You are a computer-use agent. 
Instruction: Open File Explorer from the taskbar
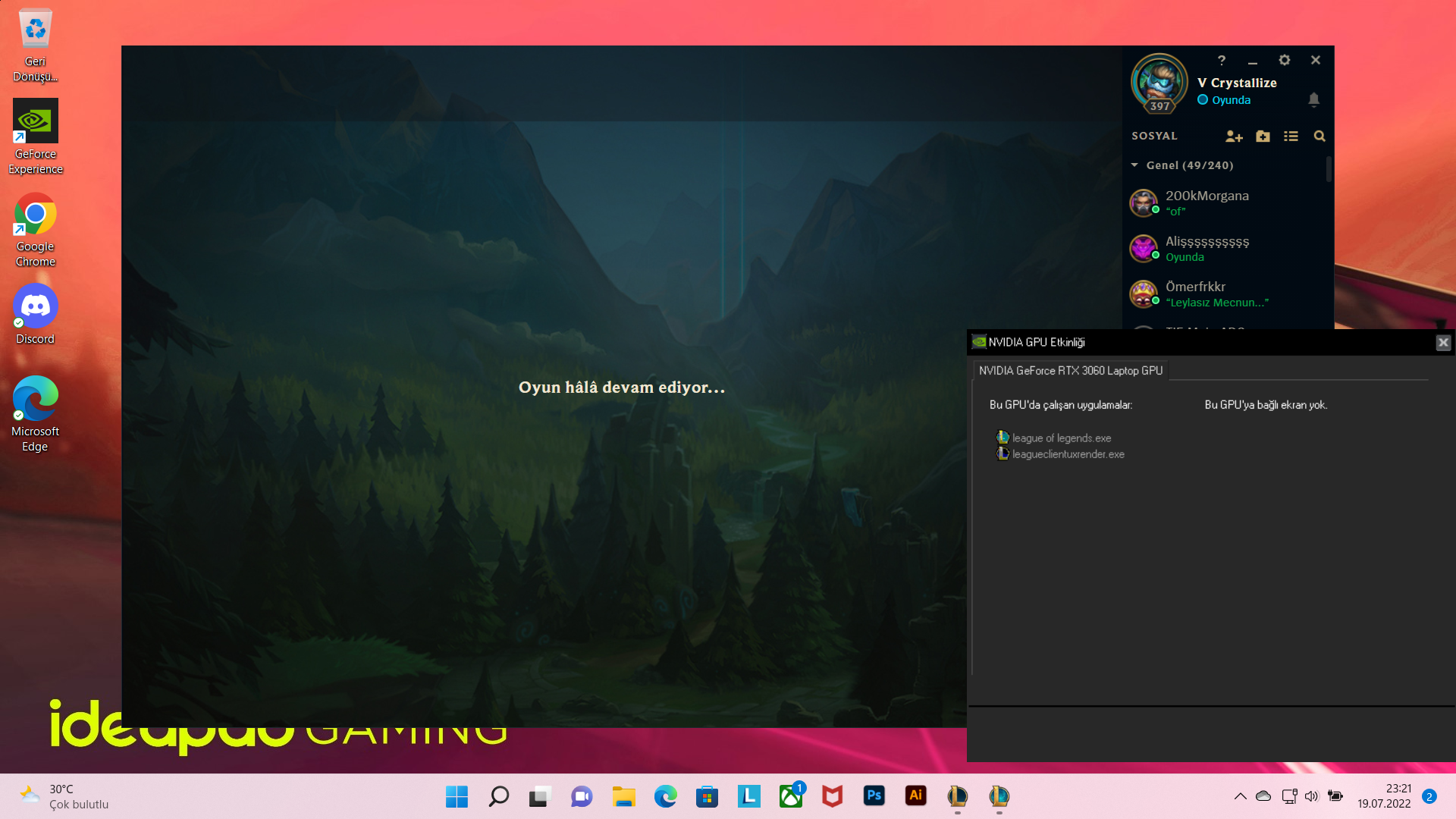(623, 796)
